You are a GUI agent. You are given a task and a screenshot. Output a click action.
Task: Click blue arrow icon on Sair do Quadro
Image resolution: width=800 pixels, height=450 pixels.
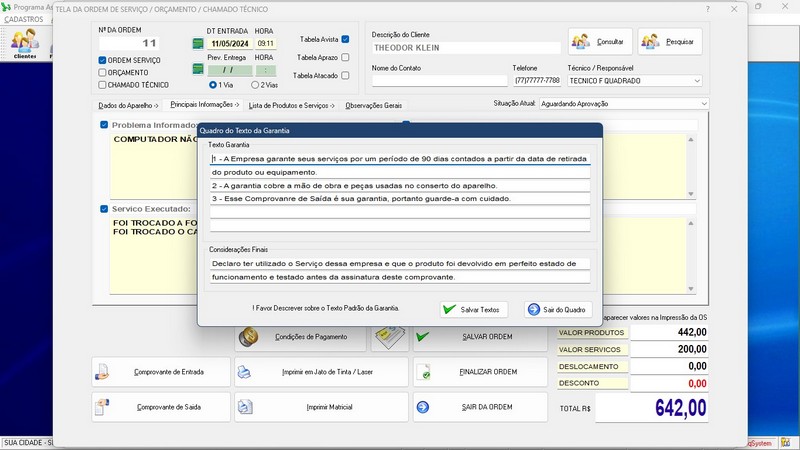533,309
